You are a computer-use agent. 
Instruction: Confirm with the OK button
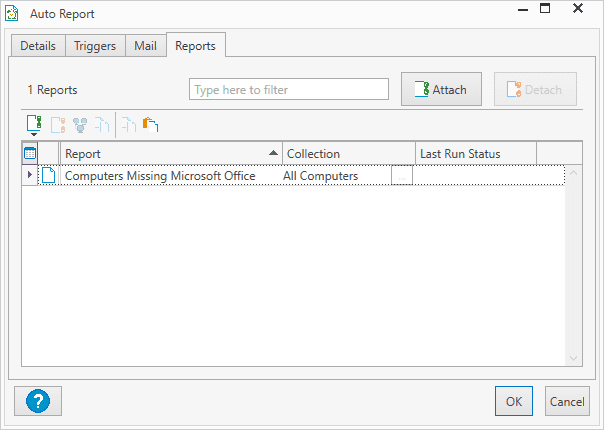pyautogui.click(x=514, y=401)
